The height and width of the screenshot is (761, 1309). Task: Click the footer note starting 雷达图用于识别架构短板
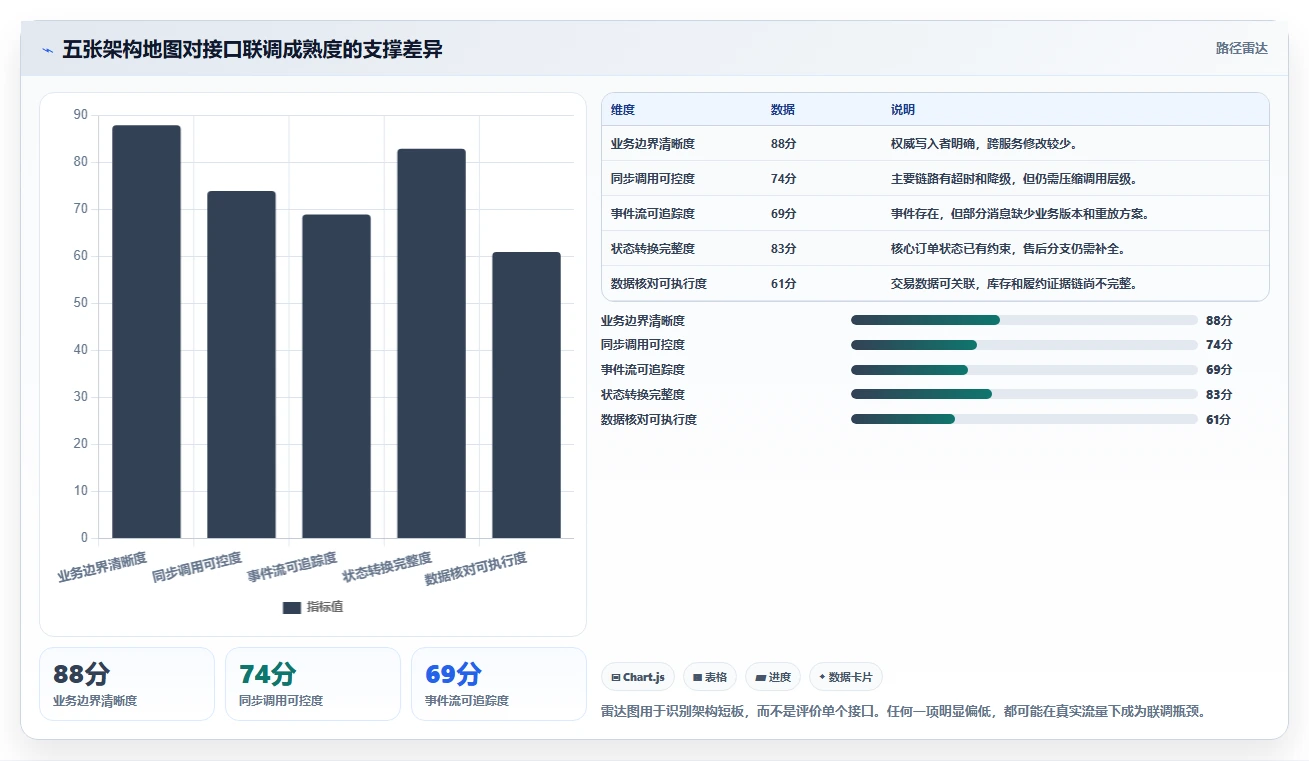[x=903, y=712]
